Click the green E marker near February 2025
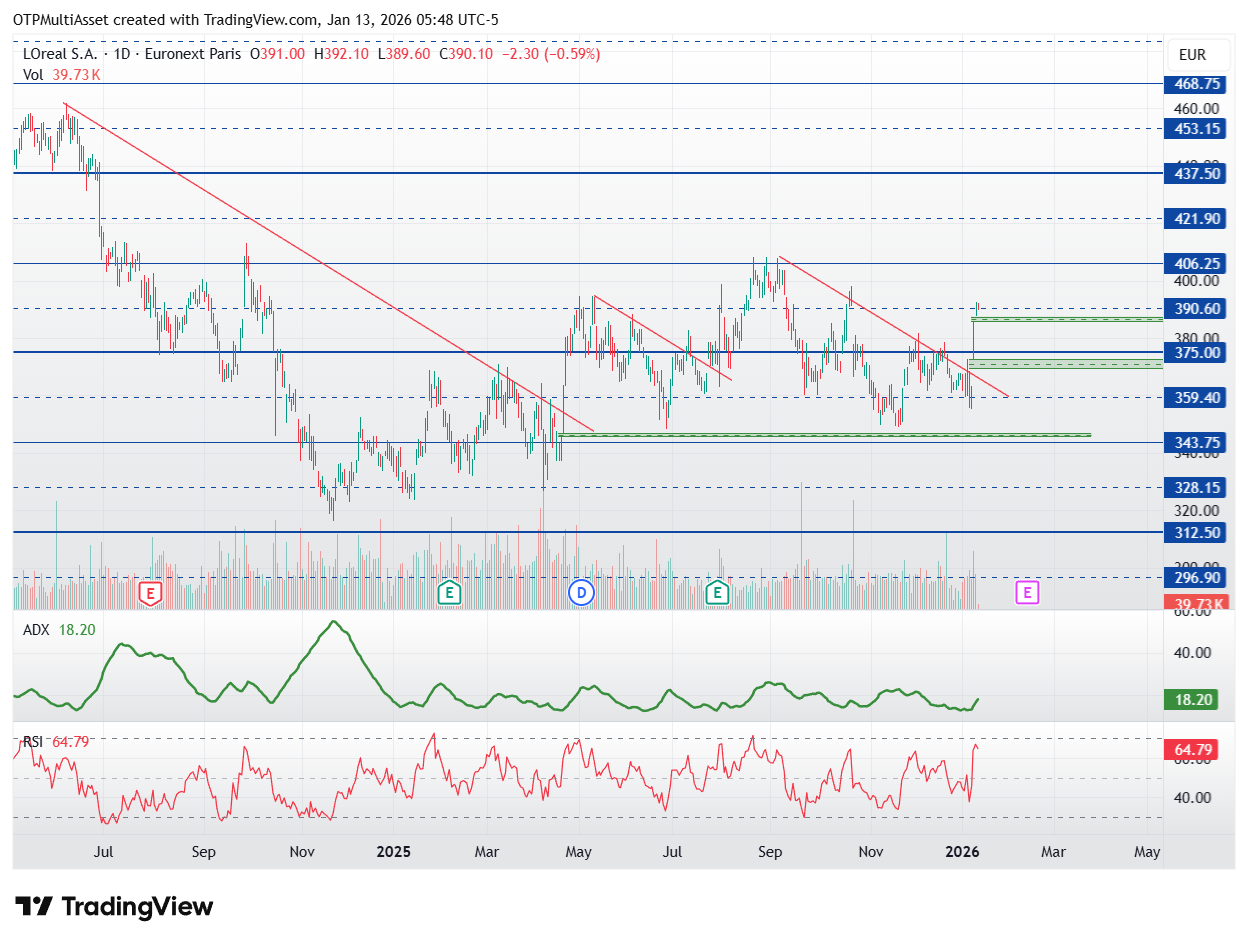 tap(450, 593)
